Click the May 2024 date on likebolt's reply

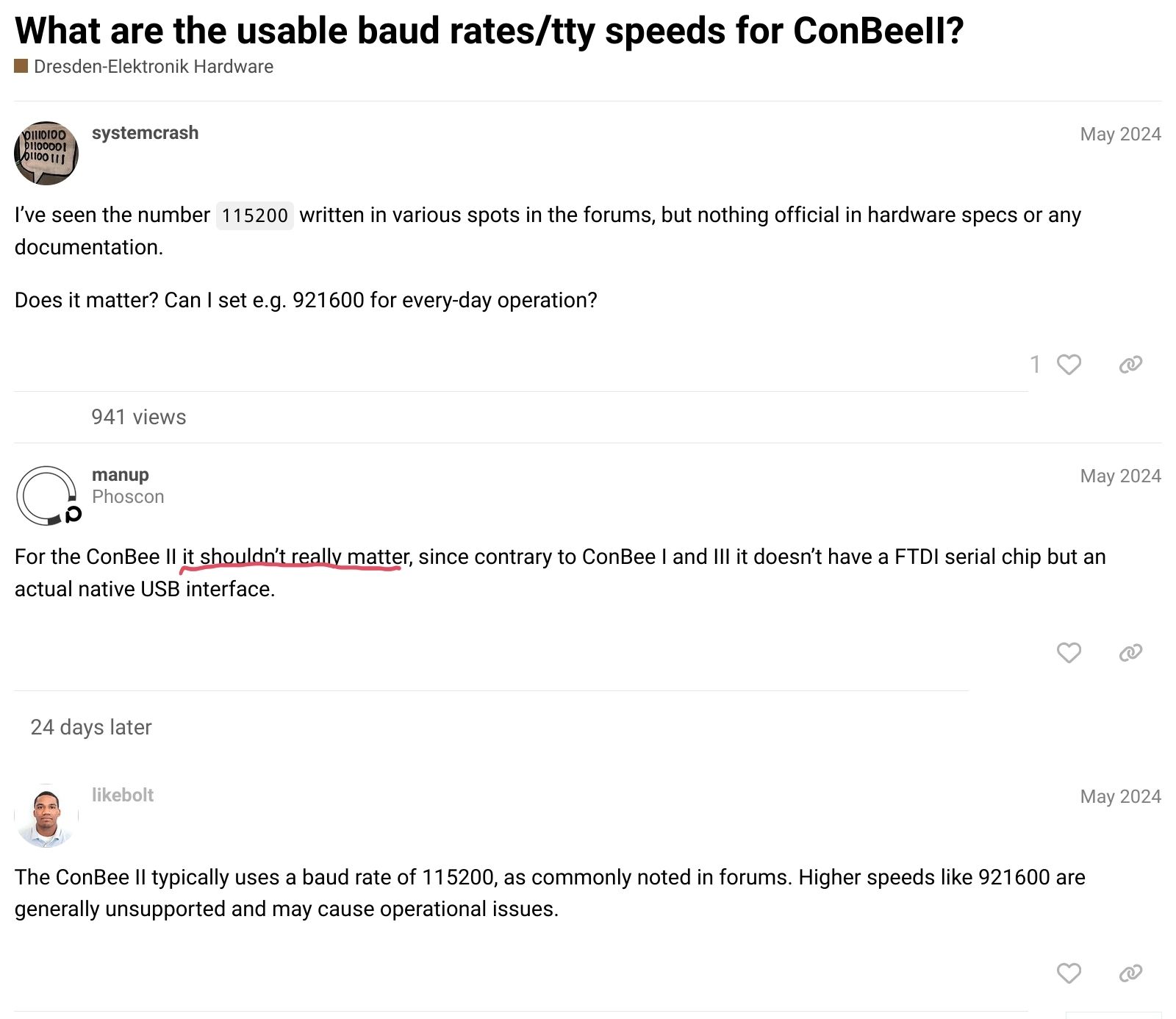coord(1120,797)
